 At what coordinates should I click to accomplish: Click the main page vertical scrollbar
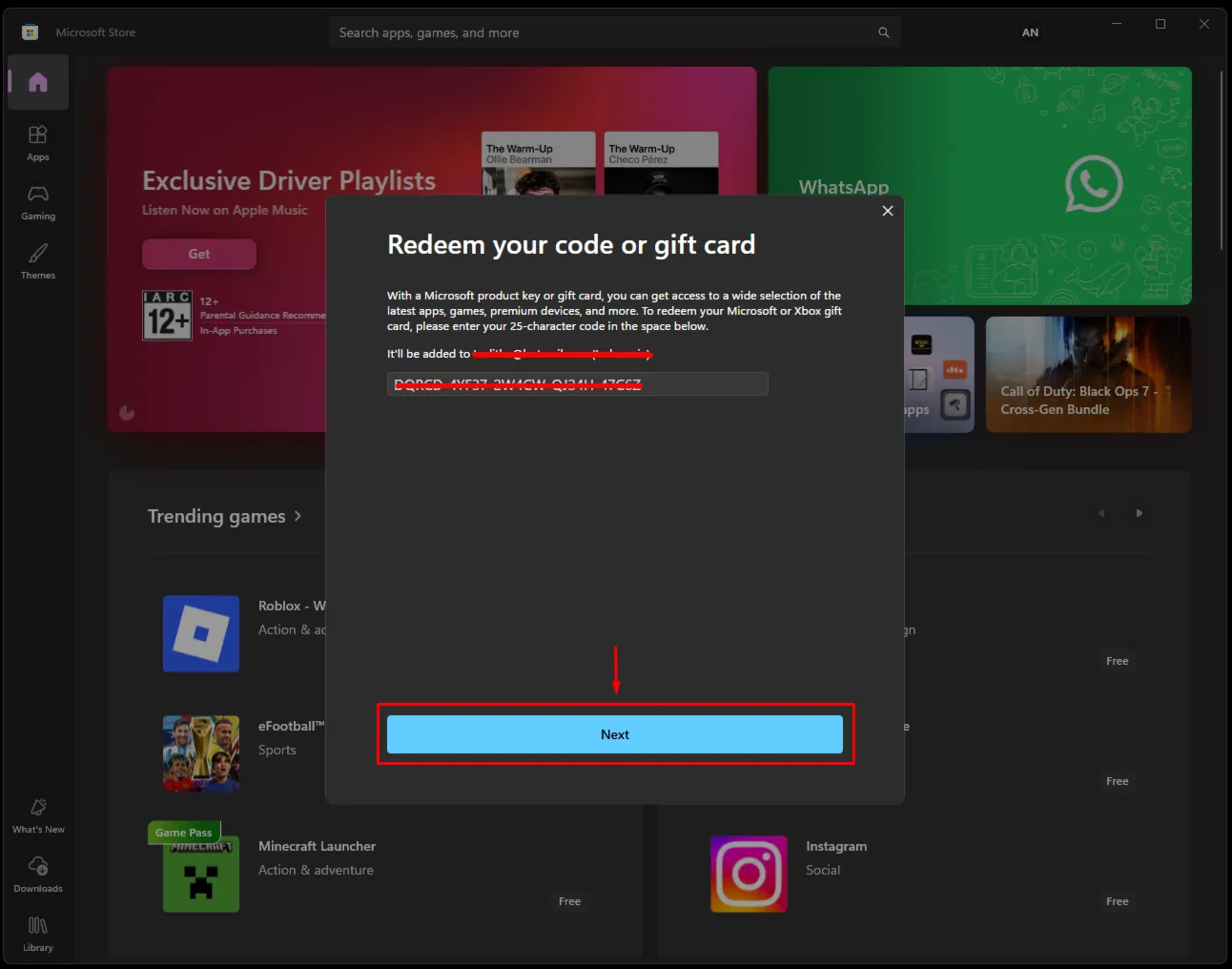click(1222, 160)
